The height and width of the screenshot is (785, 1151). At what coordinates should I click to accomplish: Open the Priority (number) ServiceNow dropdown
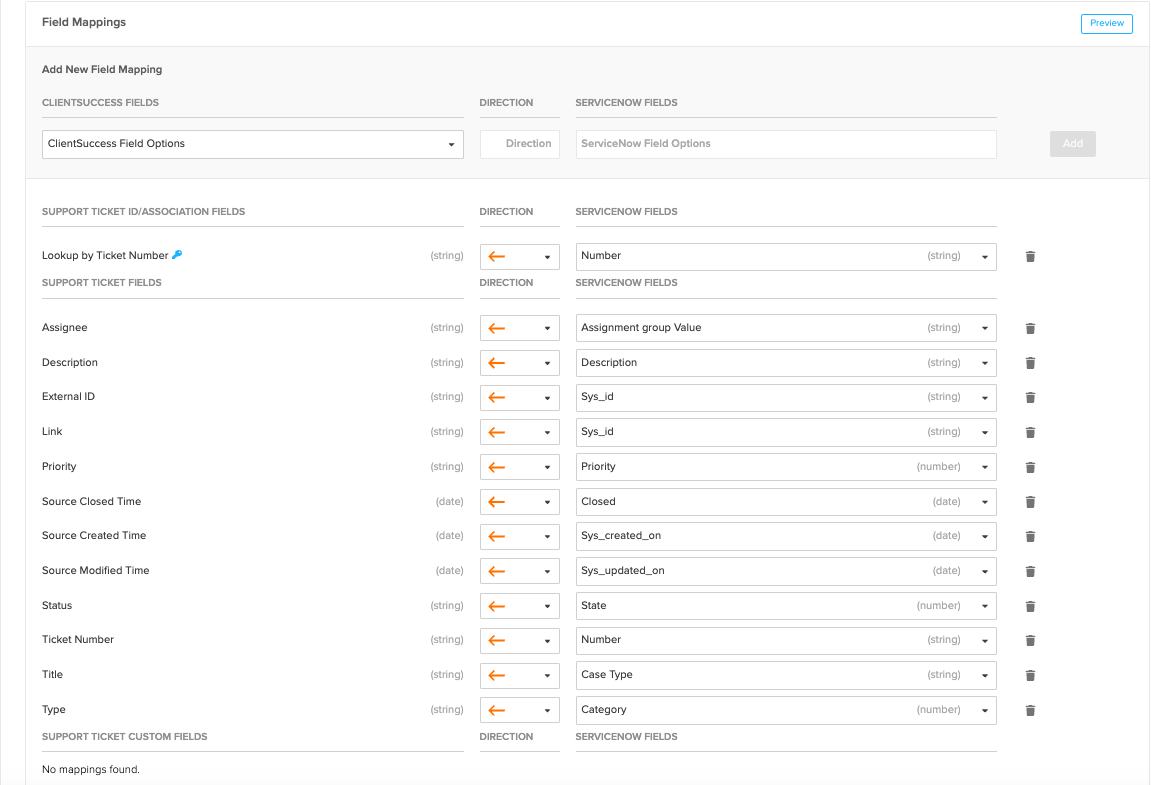786,467
